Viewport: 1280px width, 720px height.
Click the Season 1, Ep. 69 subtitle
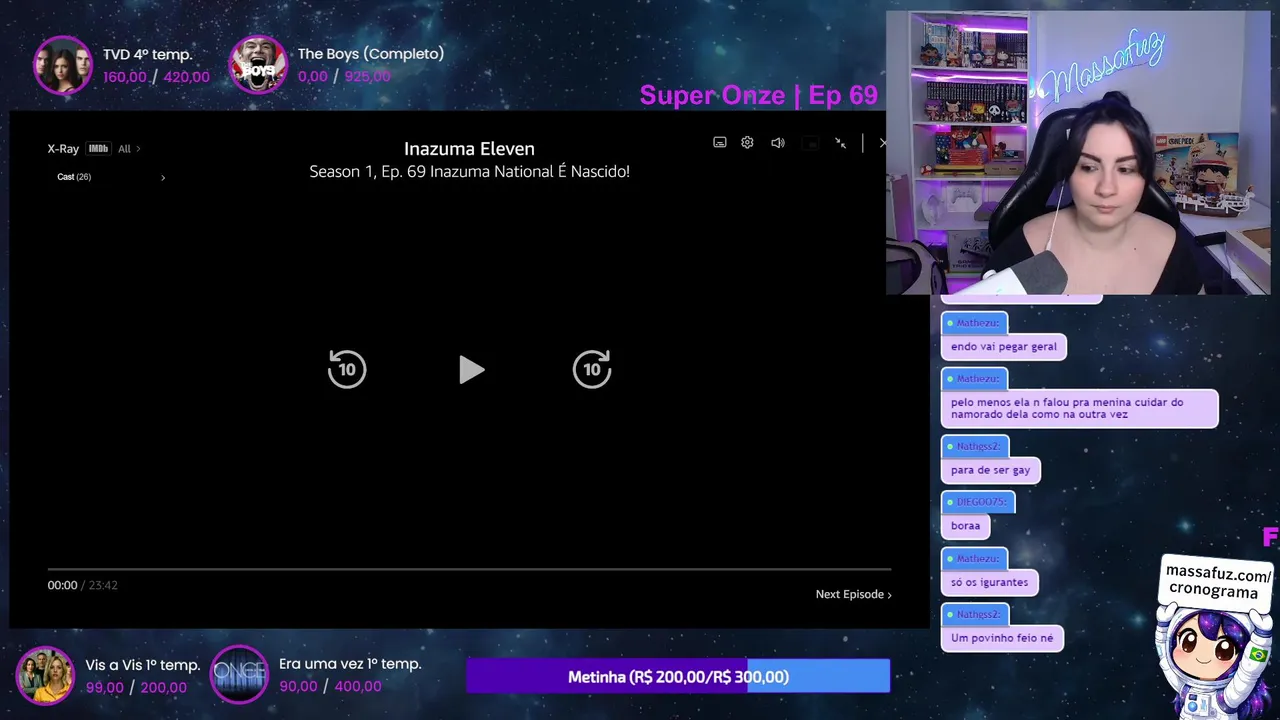click(469, 171)
